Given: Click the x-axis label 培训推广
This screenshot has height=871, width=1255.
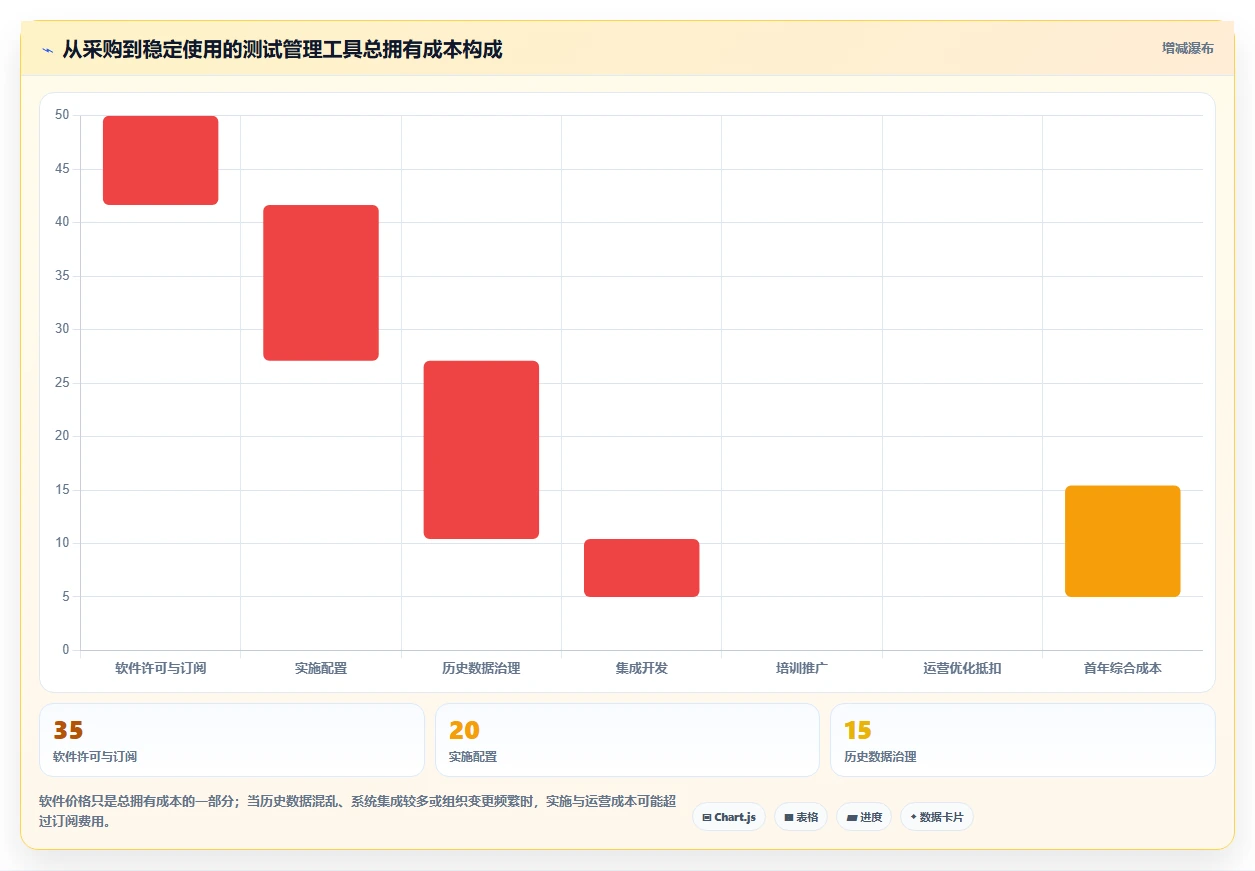Looking at the screenshot, I should tap(802, 668).
